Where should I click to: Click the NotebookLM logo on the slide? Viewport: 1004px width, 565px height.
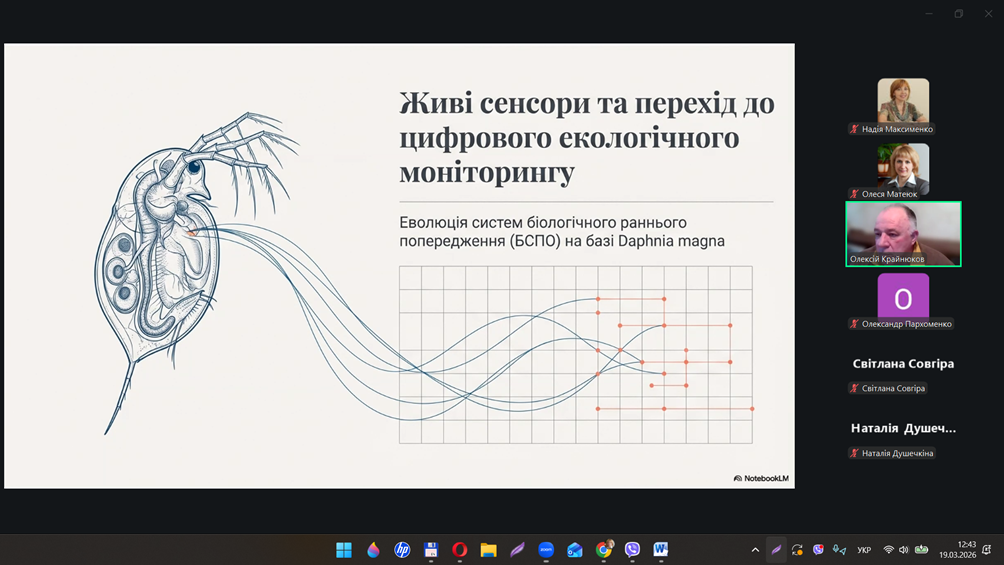tap(761, 478)
